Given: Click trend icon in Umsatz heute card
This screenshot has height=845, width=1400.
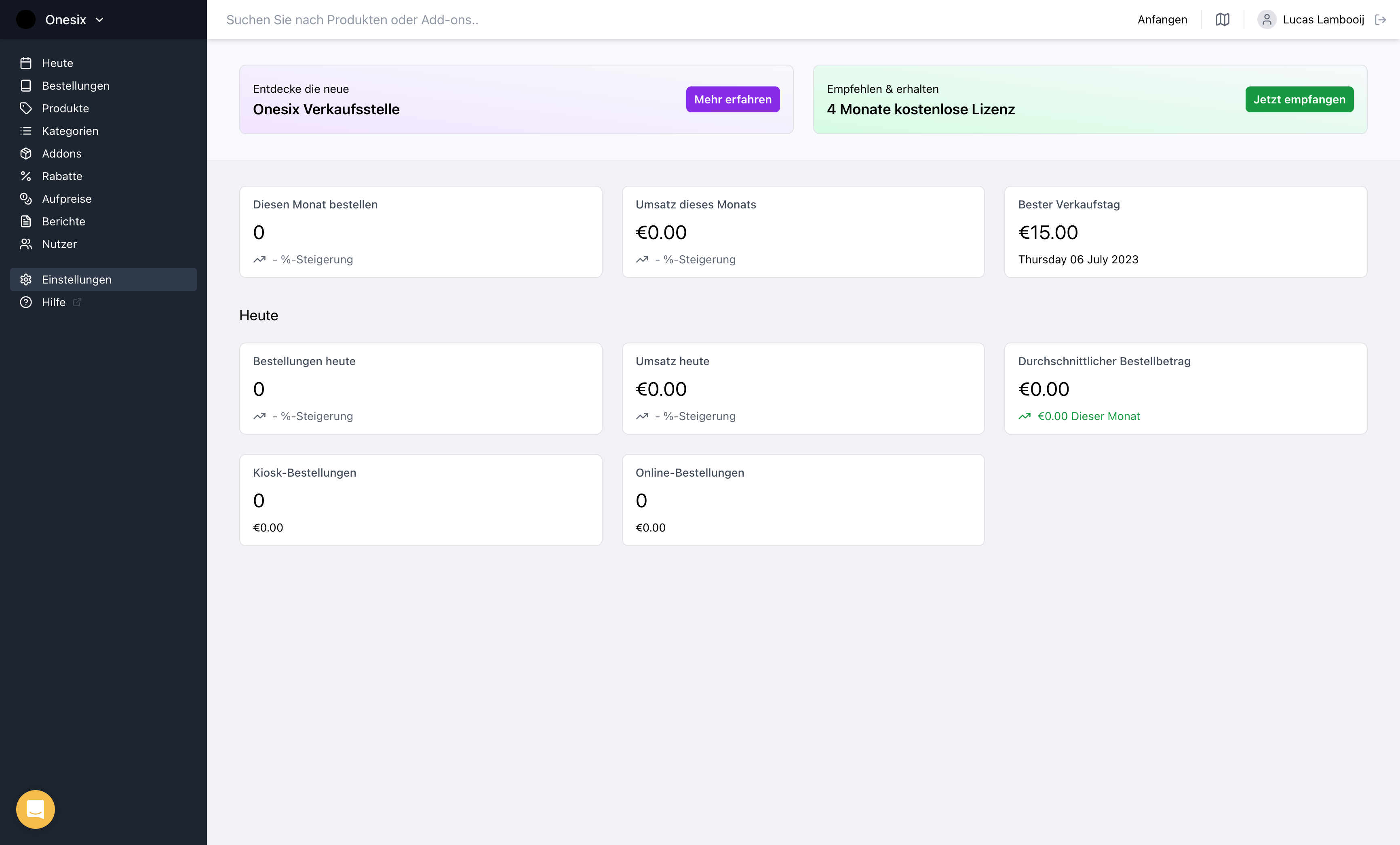Looking at the screenshot, I should pyautogui.click(x=642, y=416).
